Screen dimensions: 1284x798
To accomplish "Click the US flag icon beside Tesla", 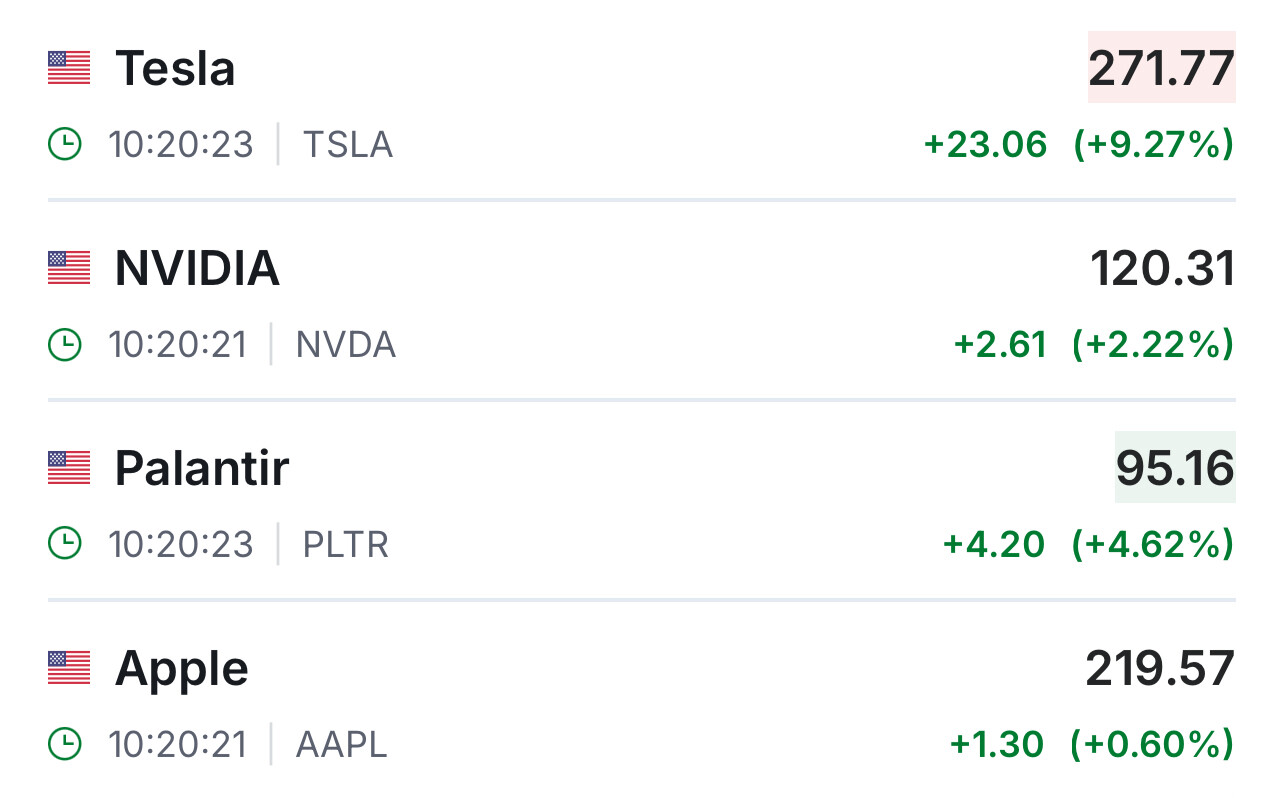I will click(x=69, y=68).
